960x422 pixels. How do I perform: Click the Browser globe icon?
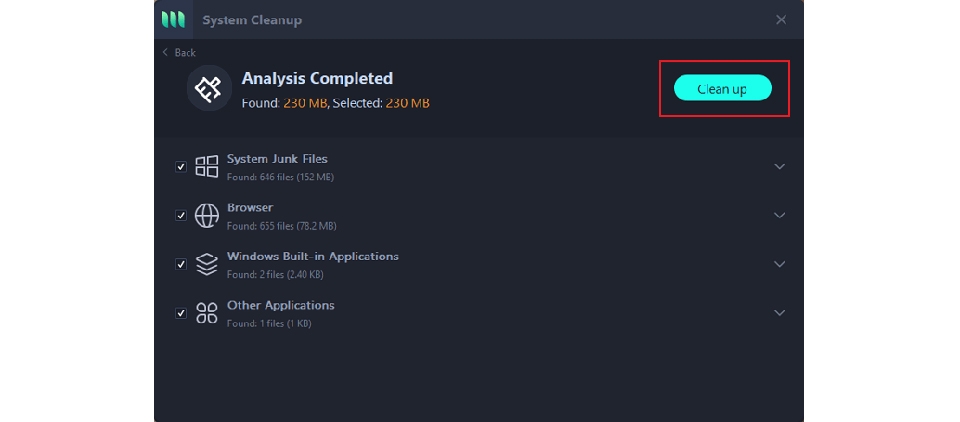point(207,215)
